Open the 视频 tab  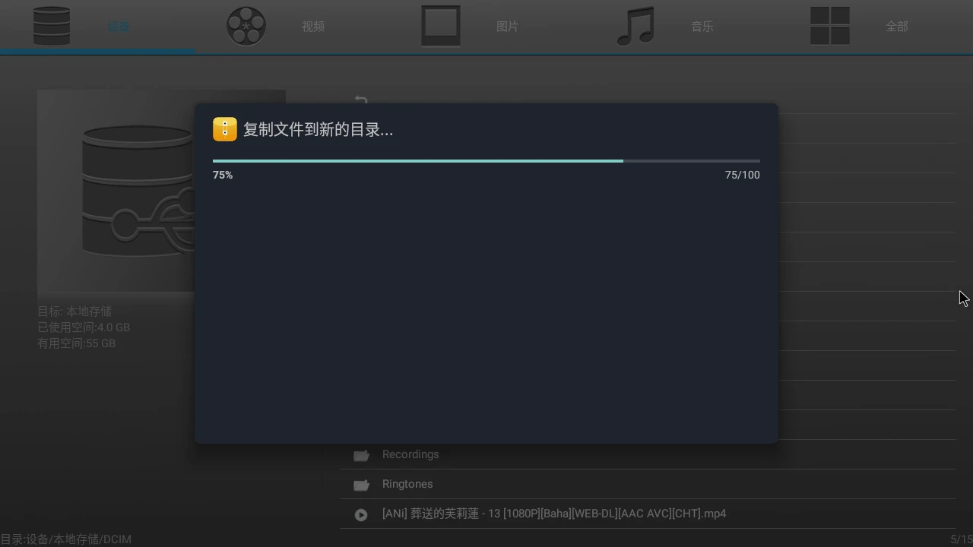coord(313,27)
